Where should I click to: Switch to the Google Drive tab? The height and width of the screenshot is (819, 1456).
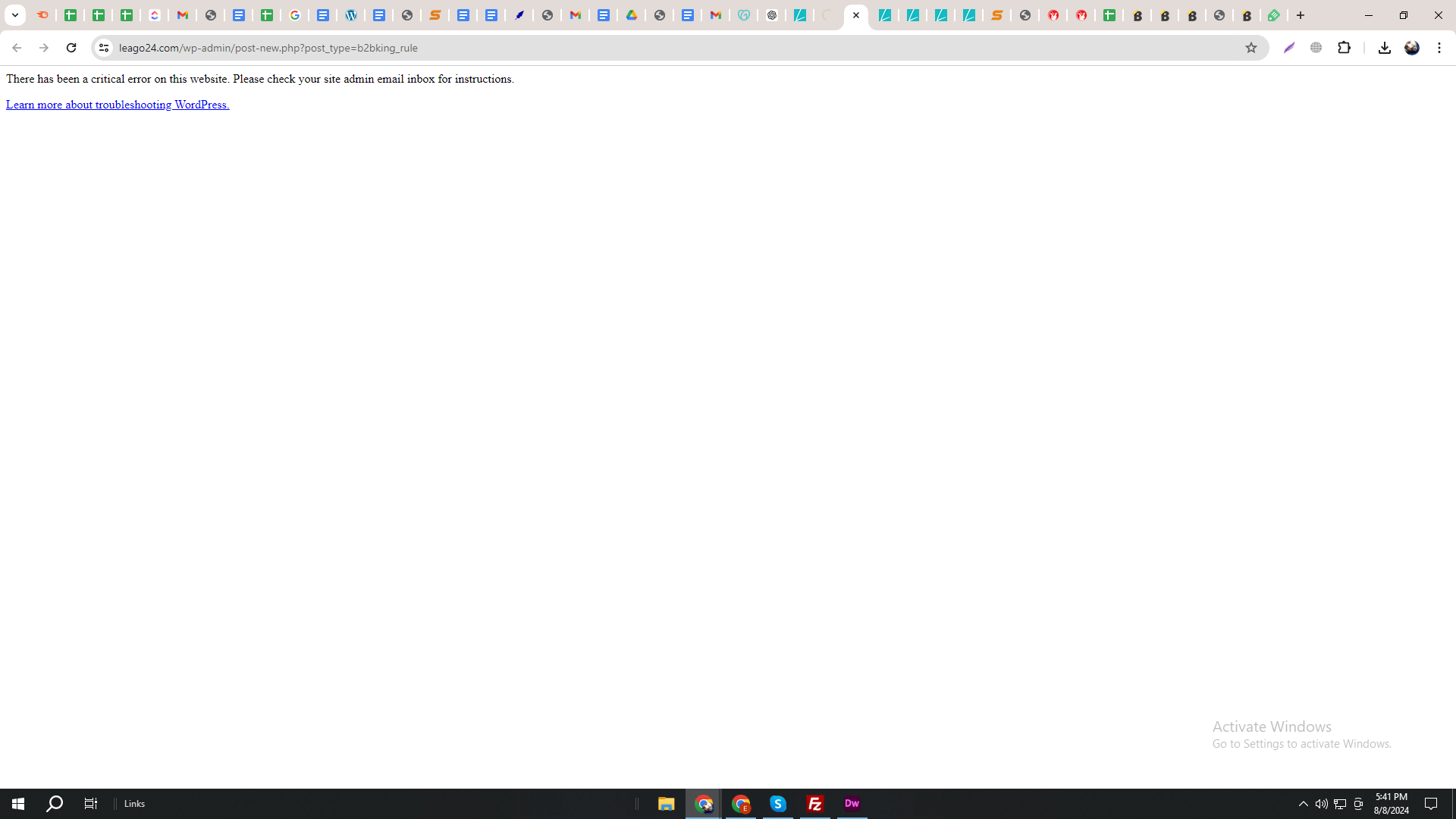(632, 15)
